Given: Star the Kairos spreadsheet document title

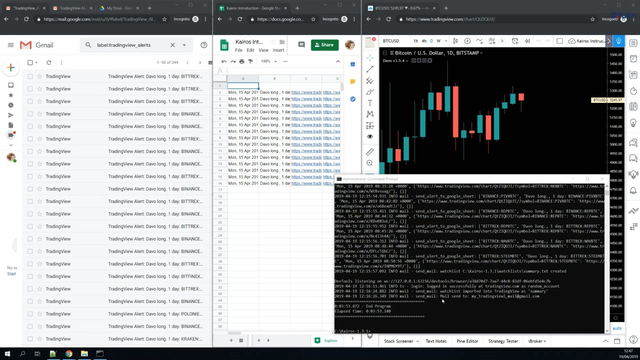Looking at the screenshot, I should pos(273,42).
